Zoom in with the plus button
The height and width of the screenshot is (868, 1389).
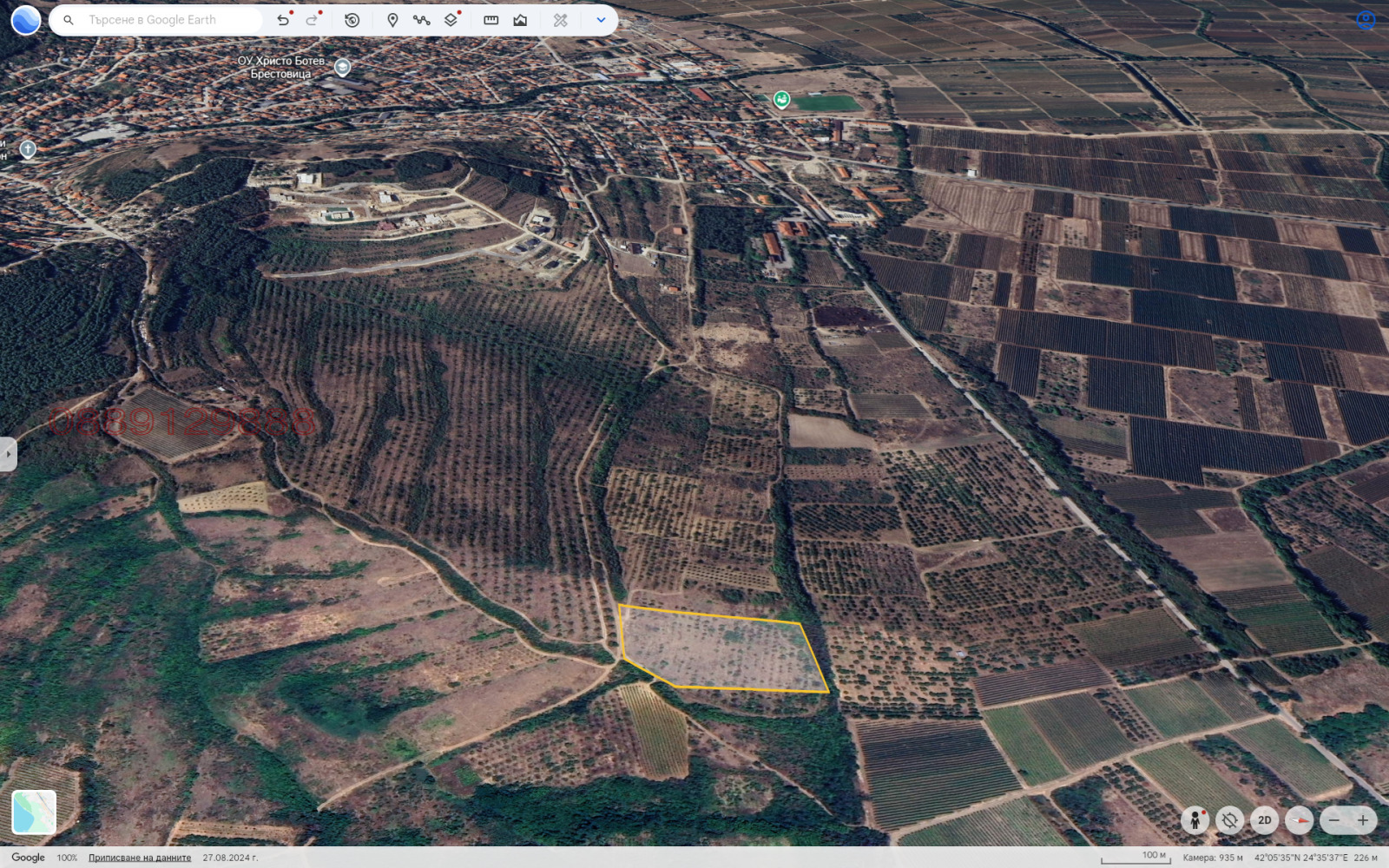[x=1363, y=820]
